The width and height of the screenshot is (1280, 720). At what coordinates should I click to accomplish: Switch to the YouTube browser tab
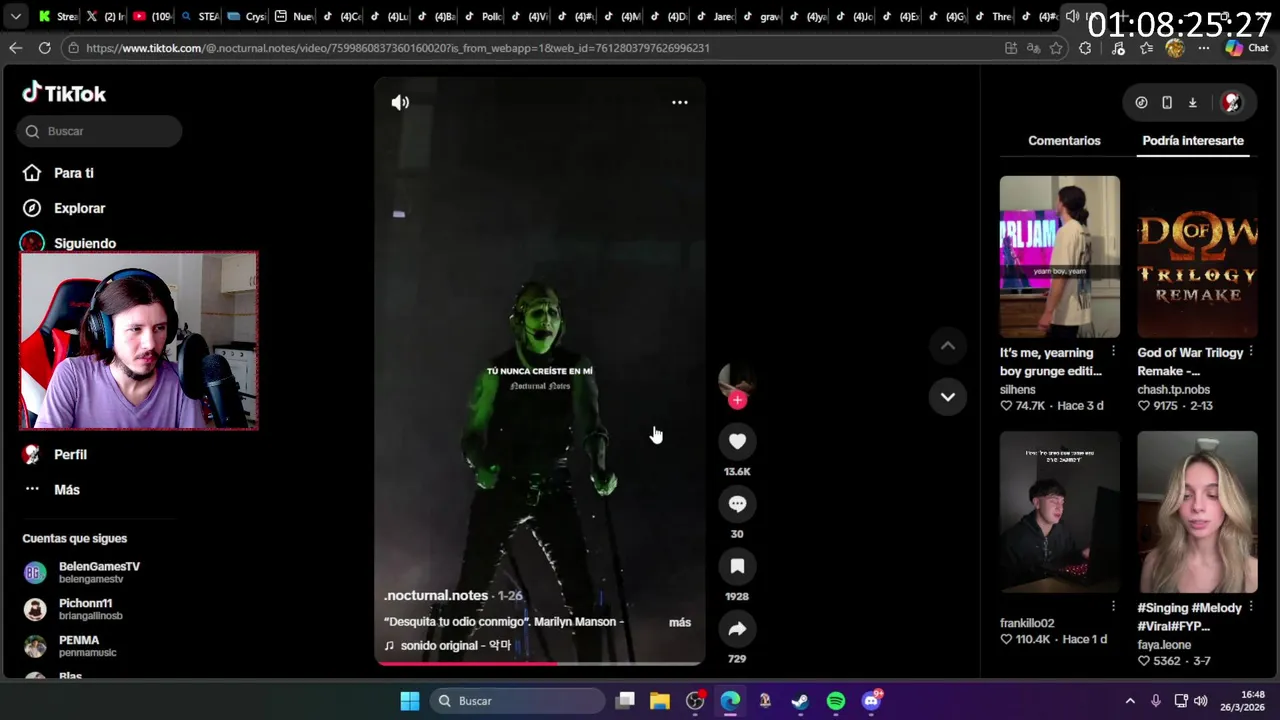point(152,16)
